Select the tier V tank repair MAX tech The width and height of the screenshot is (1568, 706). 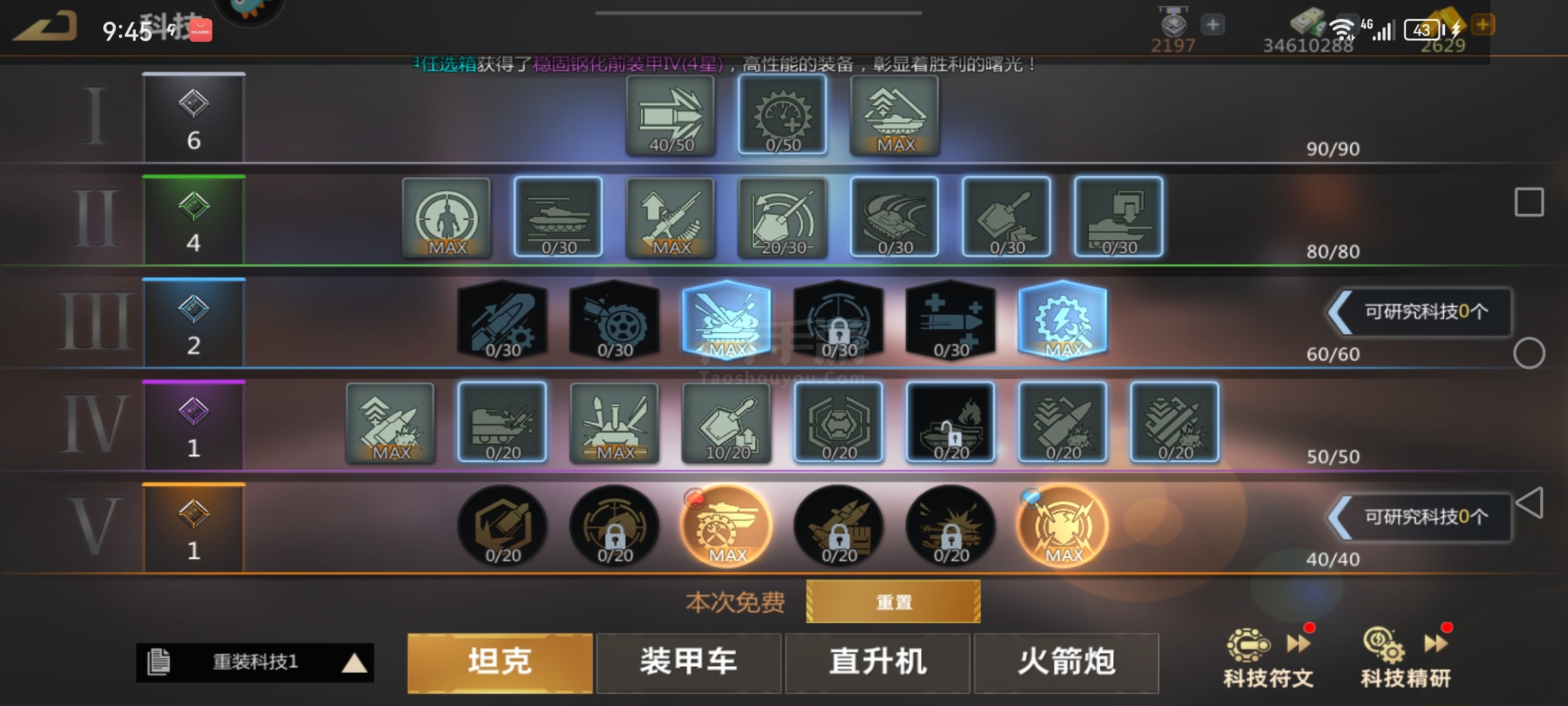[727, 526]
